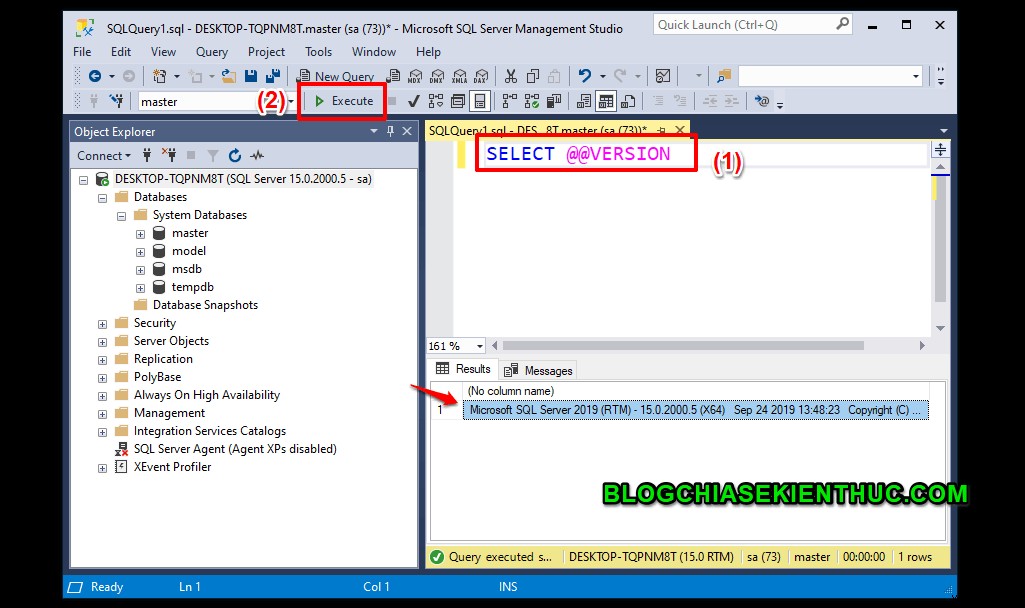Viewport: 1025px width, 608px height.
Task: Toggle Results to Grid output mode
Action: tap(605, 100)
